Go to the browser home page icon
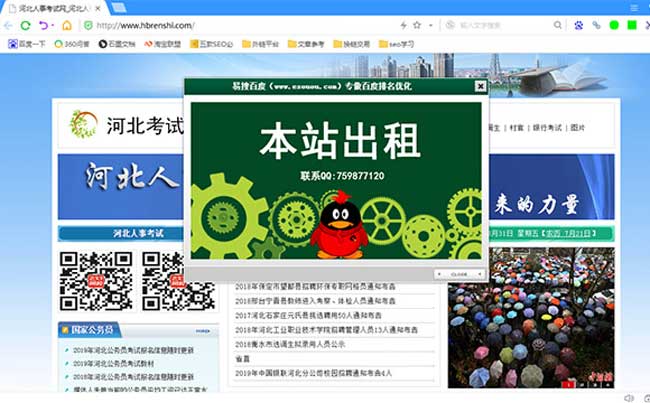This screenshot has height=403, width=650. pos(67,26)
